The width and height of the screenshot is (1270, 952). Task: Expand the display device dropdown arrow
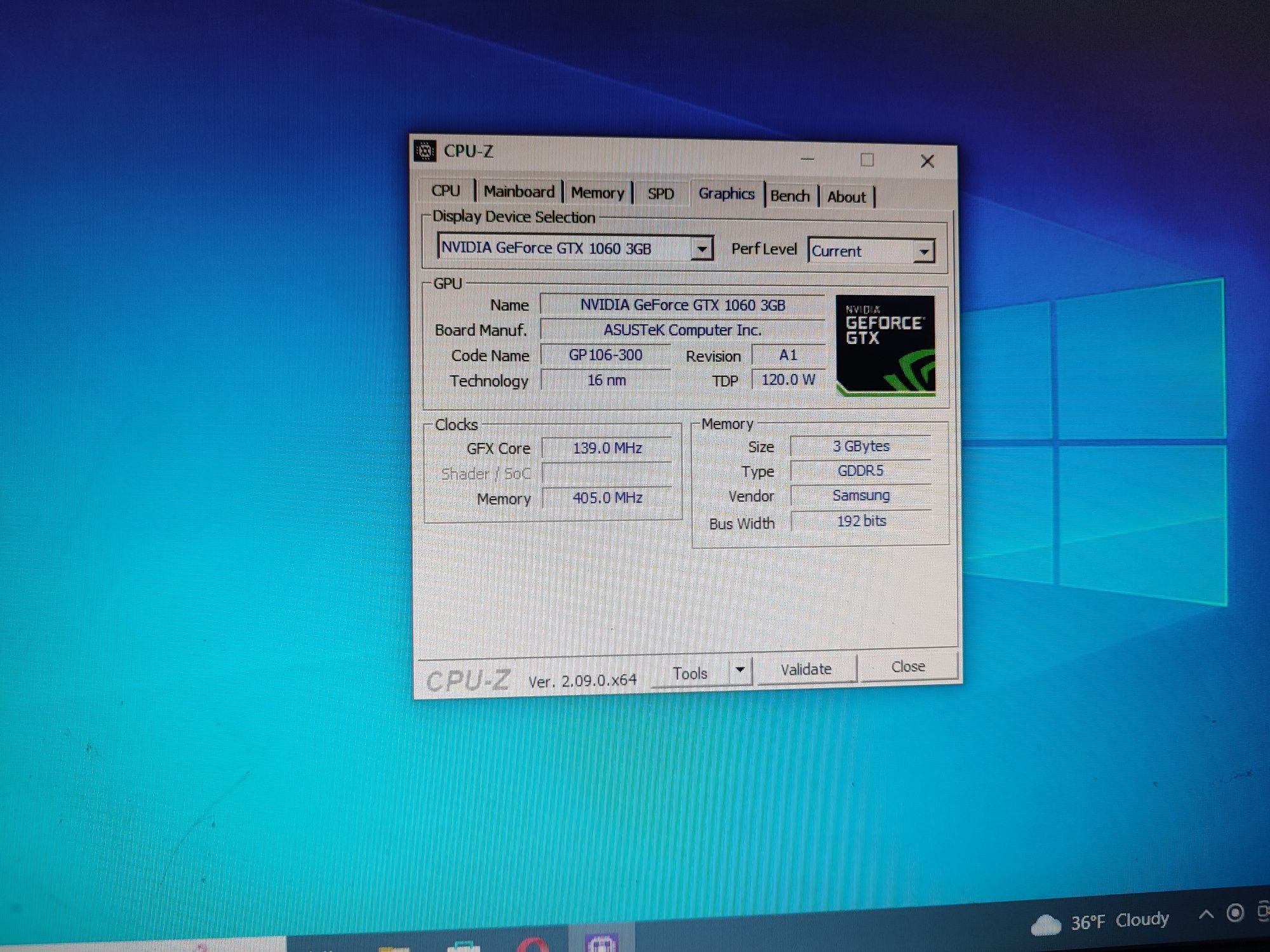[702, 248]
